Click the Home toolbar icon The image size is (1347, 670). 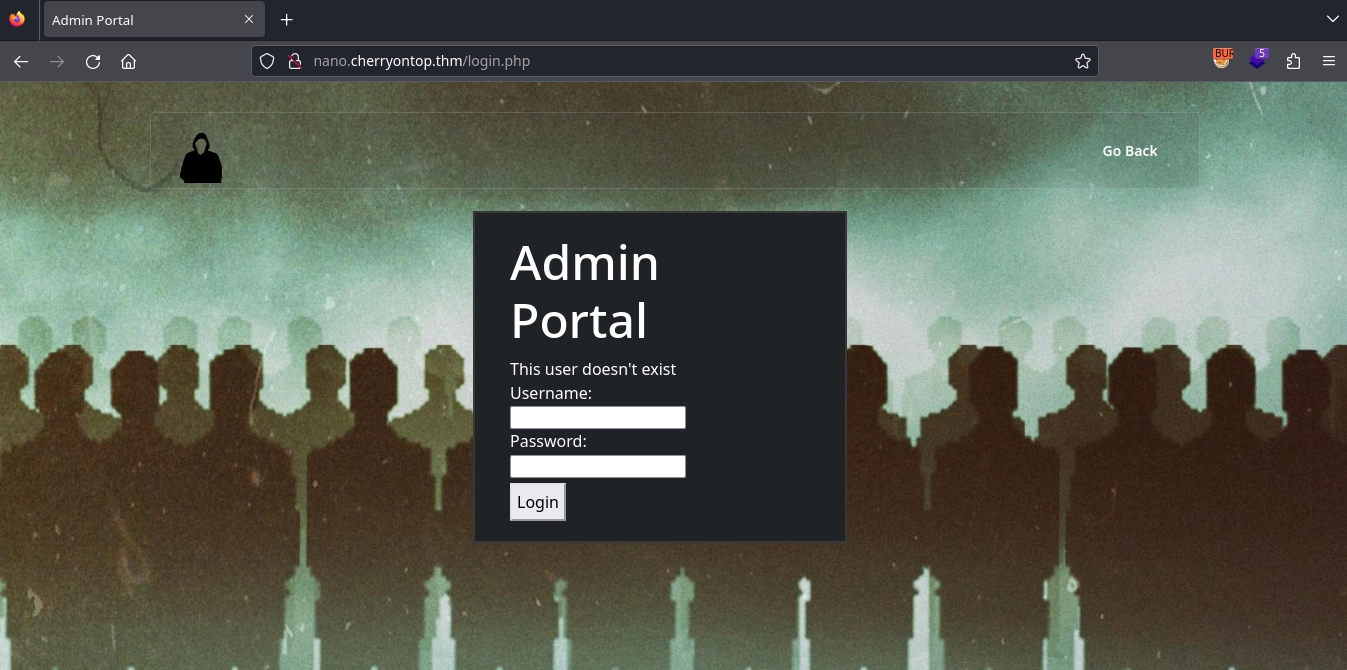[x=128, y=61]
